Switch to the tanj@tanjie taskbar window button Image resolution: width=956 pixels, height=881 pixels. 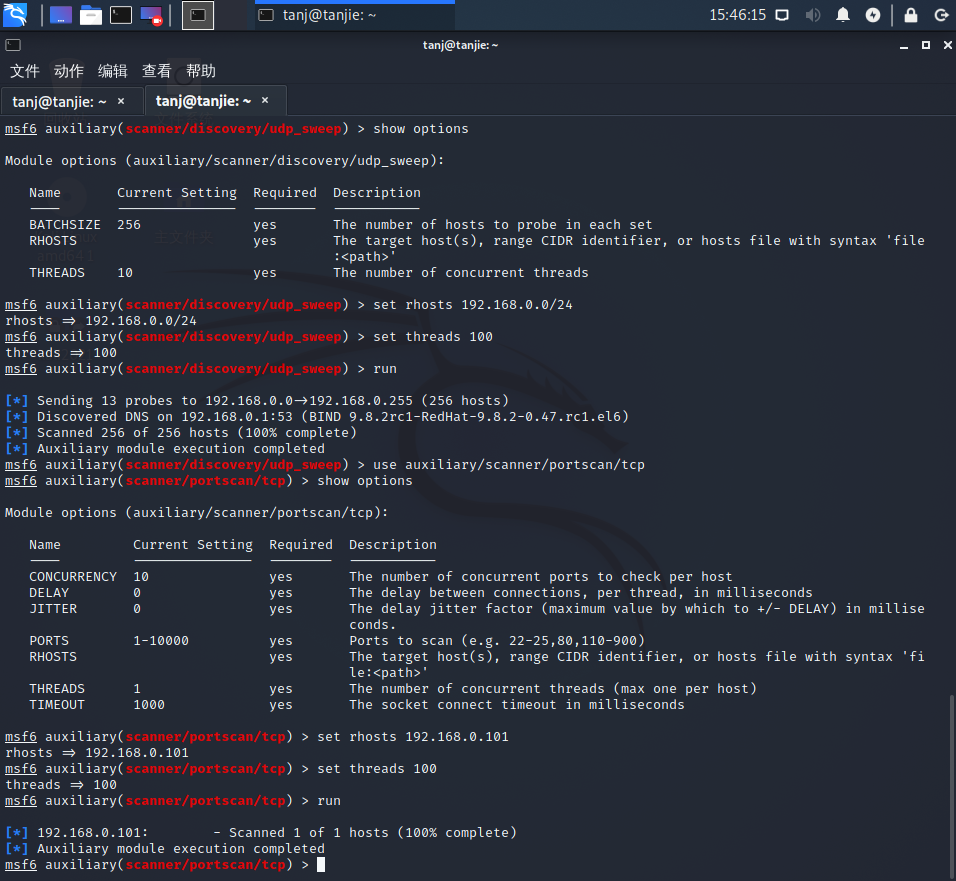[x=354, y=15]
